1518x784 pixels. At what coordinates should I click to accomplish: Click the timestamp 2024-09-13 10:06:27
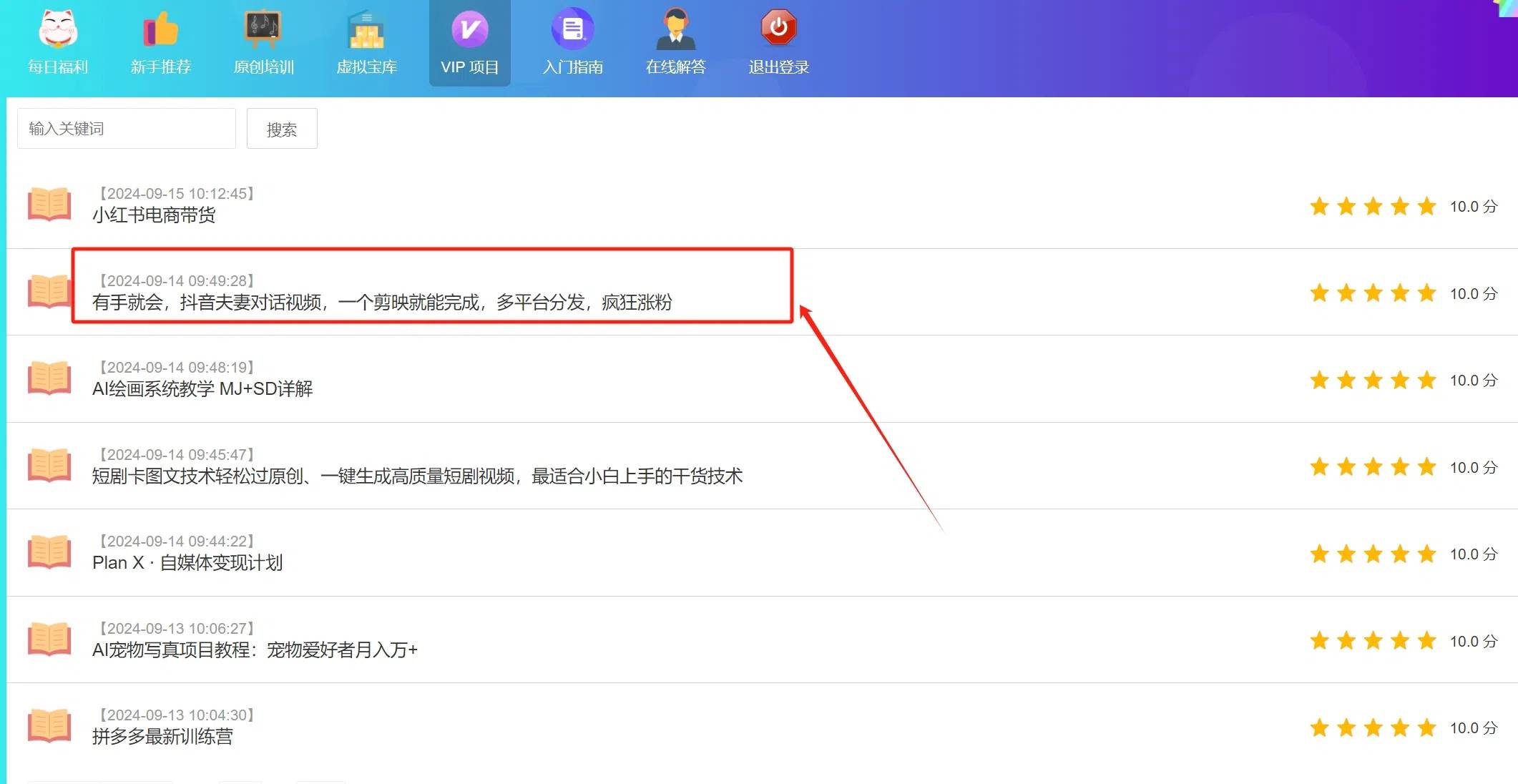click(177, 629)
